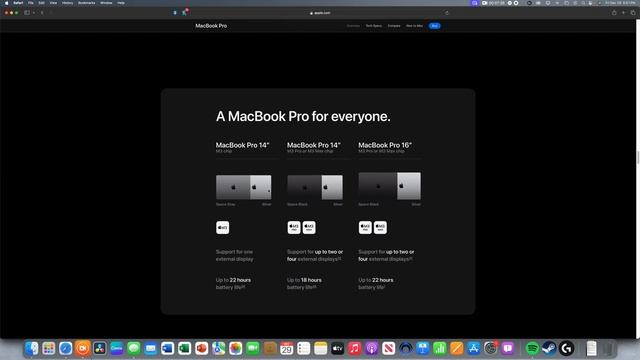Open a new tab with the plus button
Screen dimensions: 640x360
(x=624, y=13)
